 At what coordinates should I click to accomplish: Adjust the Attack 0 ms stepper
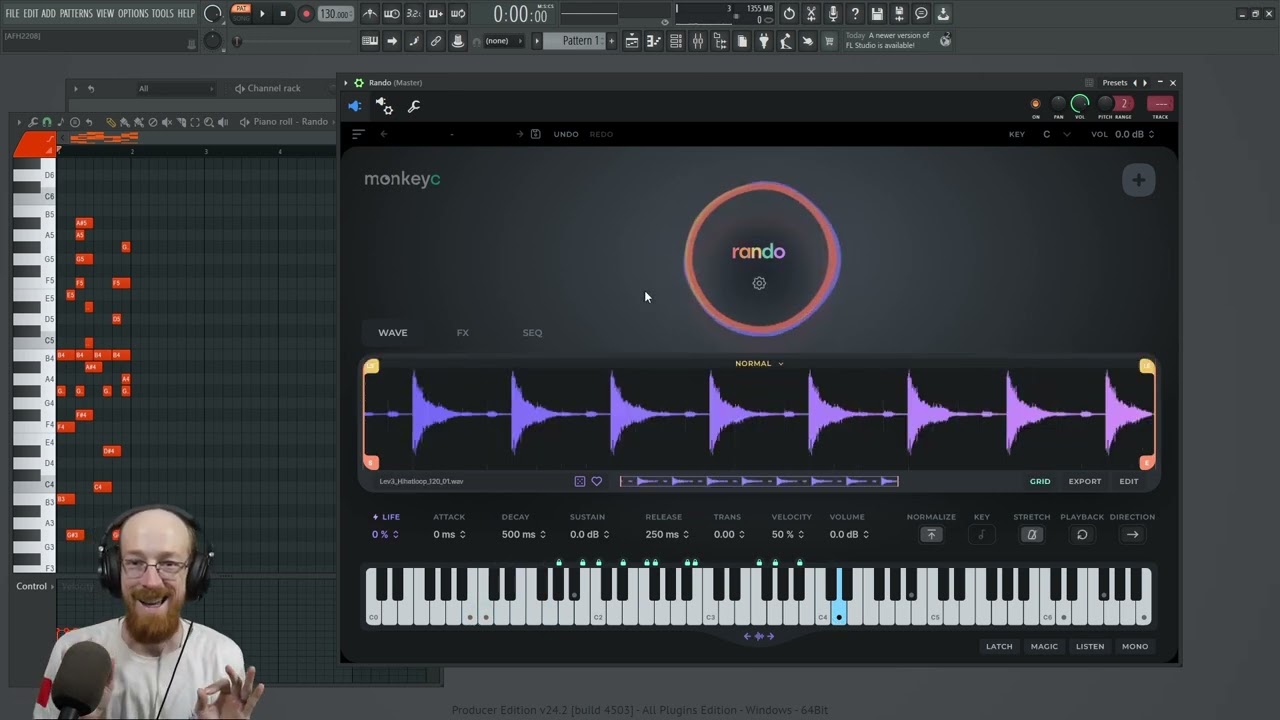point(449,534)
